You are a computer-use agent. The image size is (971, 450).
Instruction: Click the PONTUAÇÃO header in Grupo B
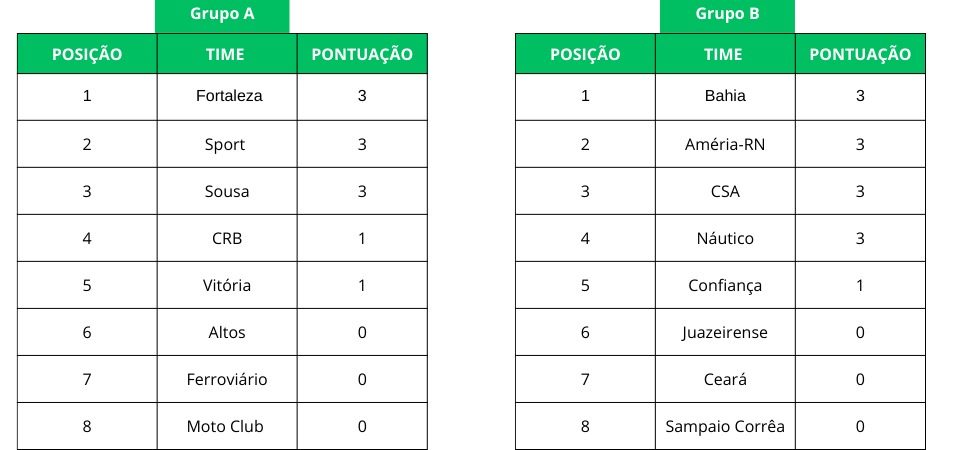click(x=861, y=54)
